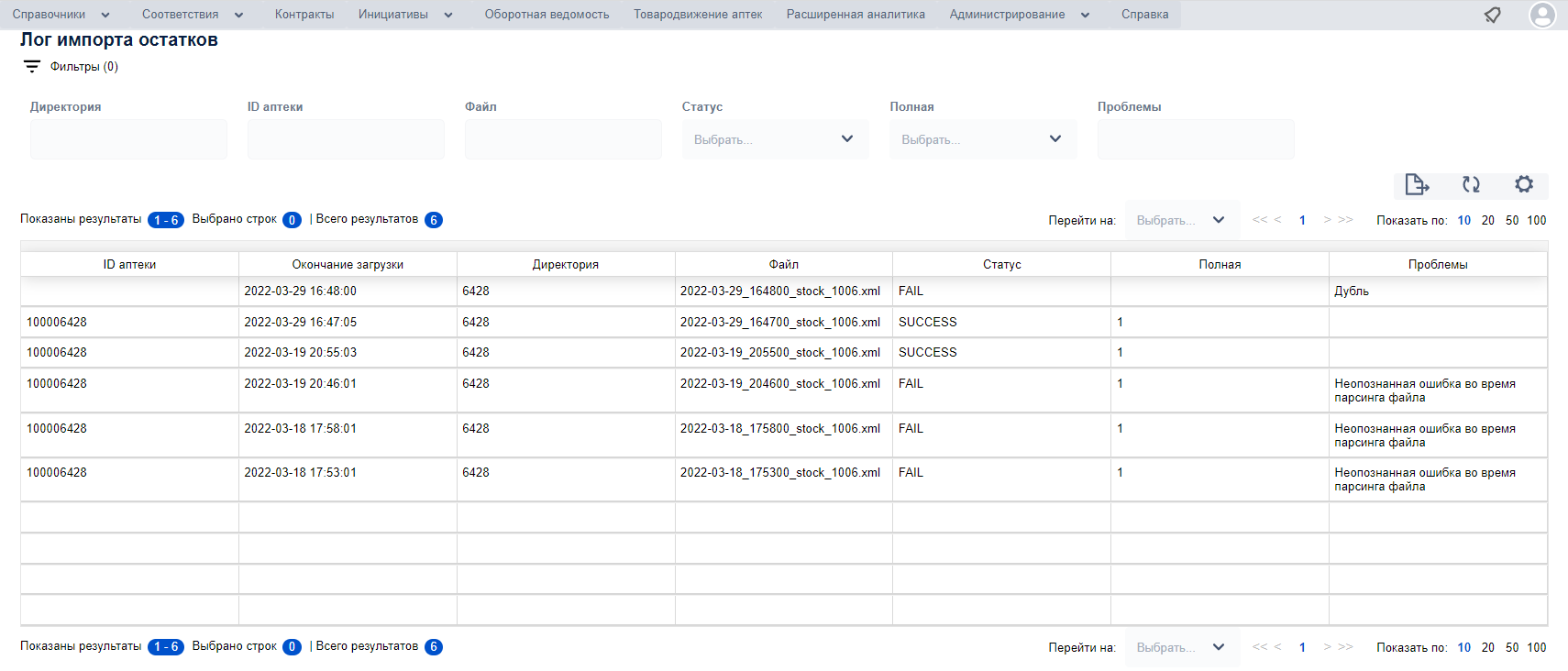Image resolution: width=1568 pixels, height=671 pixels.
Task: Sort by ID аптеки column header
Action: click(129, 264)
